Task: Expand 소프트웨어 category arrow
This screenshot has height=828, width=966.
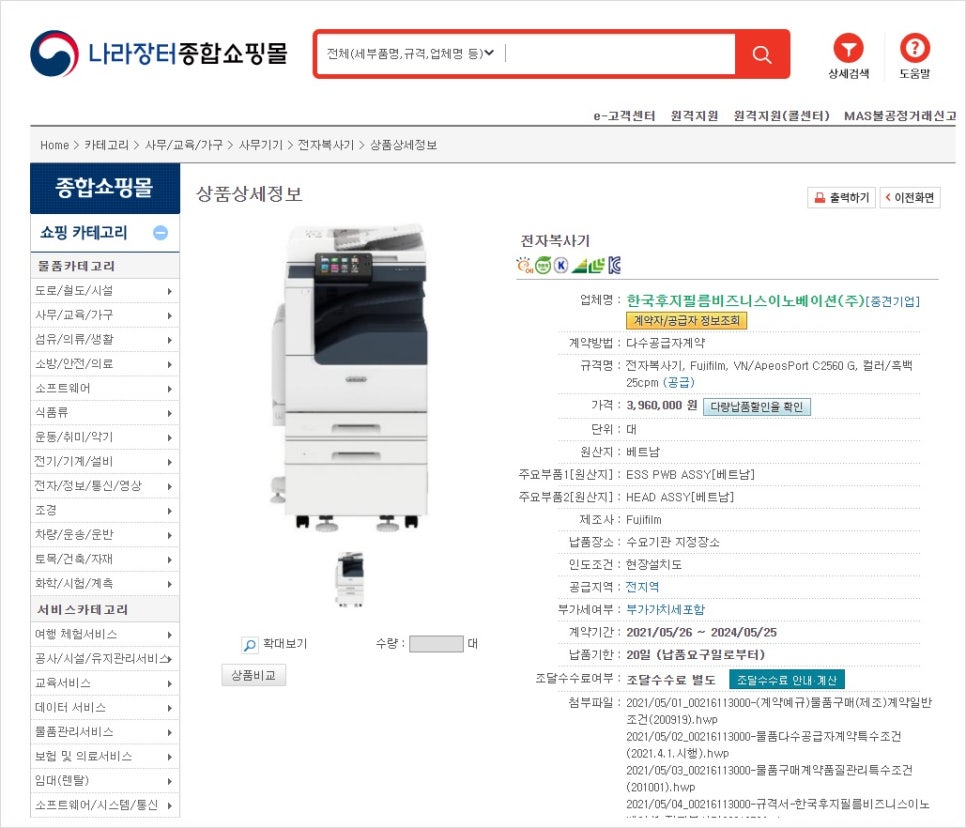Action: click(x=169, y=389)
